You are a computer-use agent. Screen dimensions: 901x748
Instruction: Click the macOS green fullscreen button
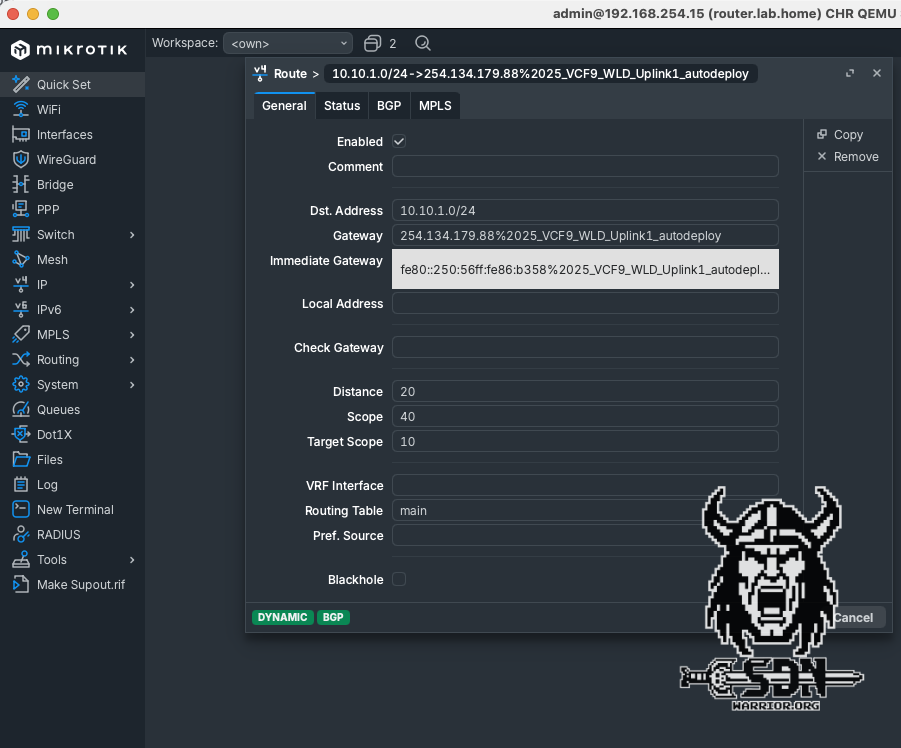[x=53, y=14]
